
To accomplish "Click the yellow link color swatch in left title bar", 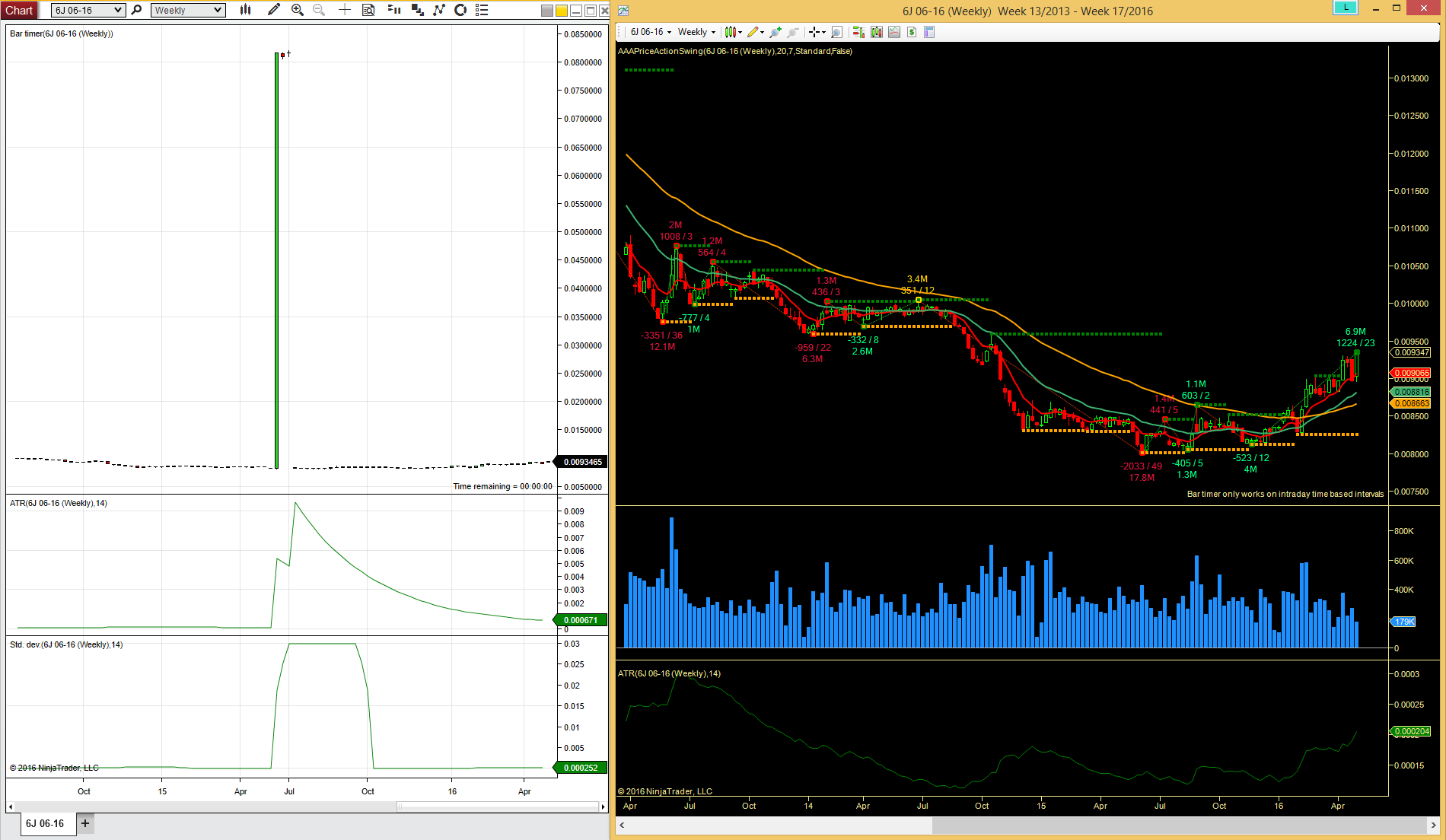I will click(562, 11).
